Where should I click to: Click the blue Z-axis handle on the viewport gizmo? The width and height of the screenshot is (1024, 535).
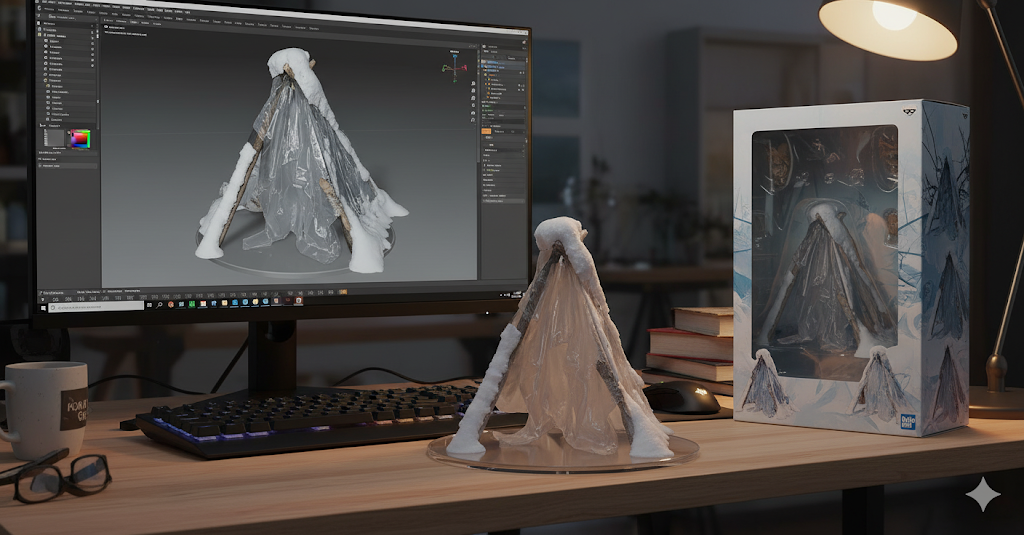pyautogui.click(x=455, y=56)
